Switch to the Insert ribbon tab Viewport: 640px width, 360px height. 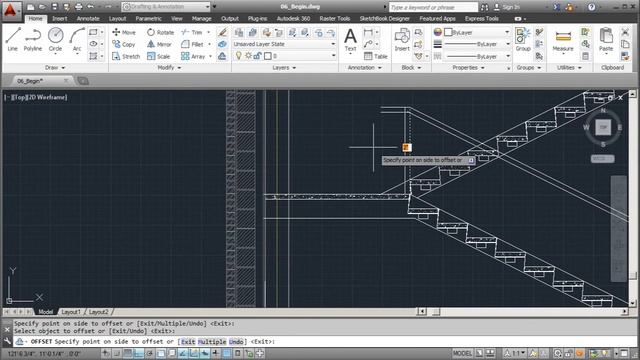click(60, 18)
